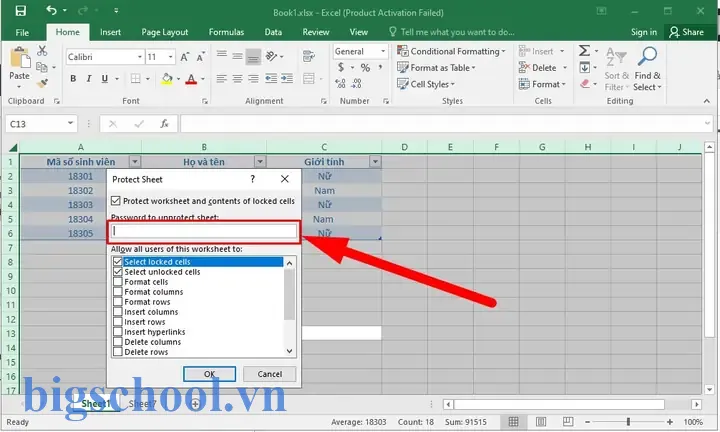Switch to Page Break Preview icon

(568, 421)
